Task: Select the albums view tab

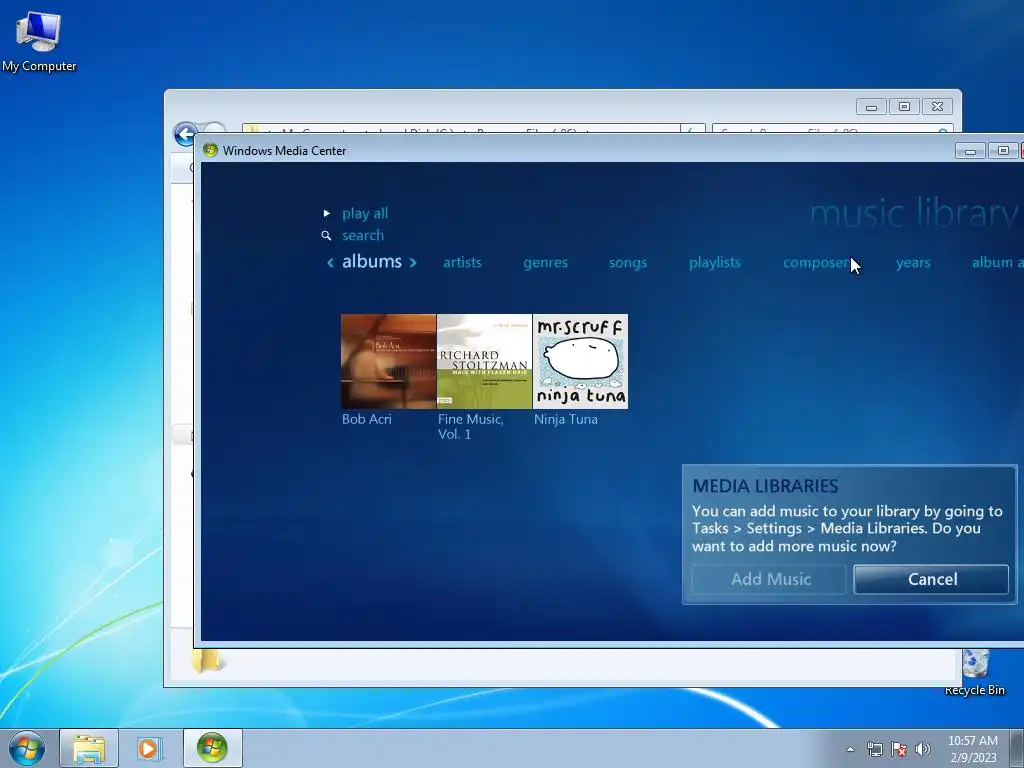Action: click(x=372, y=261)
